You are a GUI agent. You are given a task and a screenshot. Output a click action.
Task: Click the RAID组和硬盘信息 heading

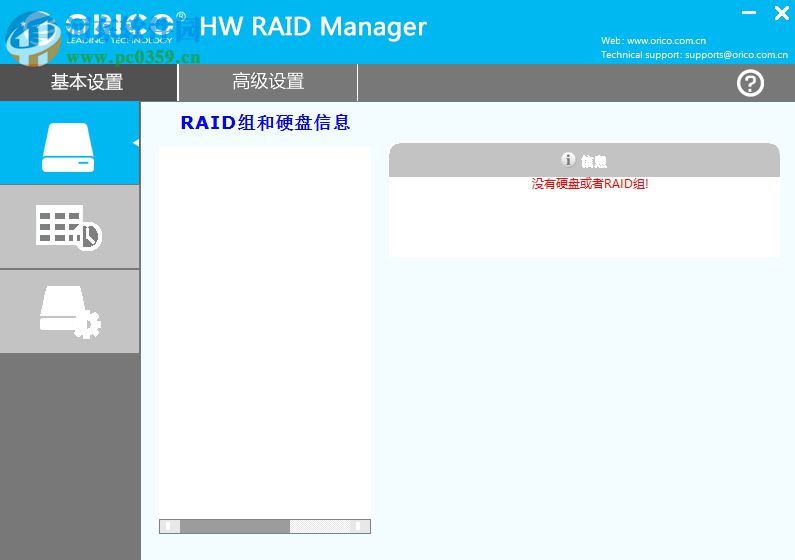pos(265,123)
